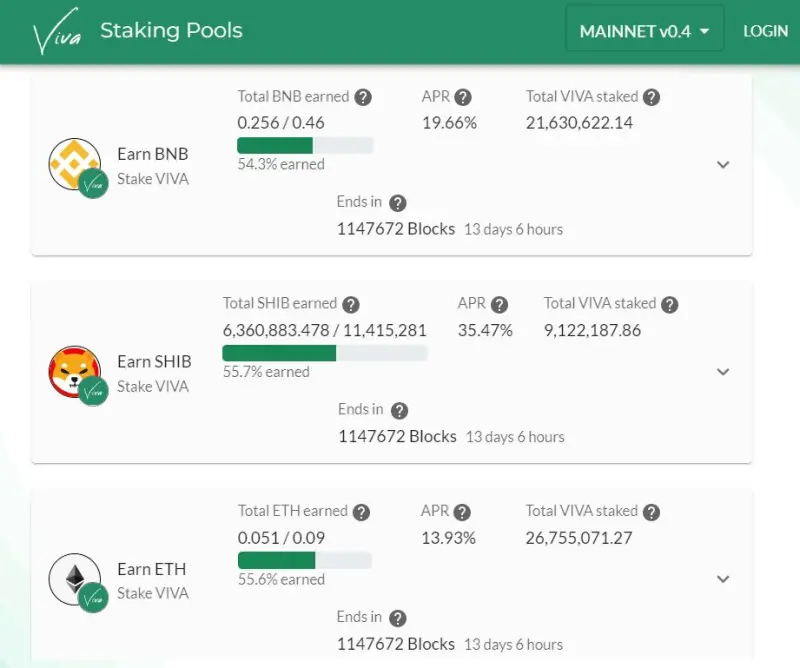Viewport: 800px width, 668px height.
Task: Open help icon beside Total BNB earned
Action: coord(363,97)
